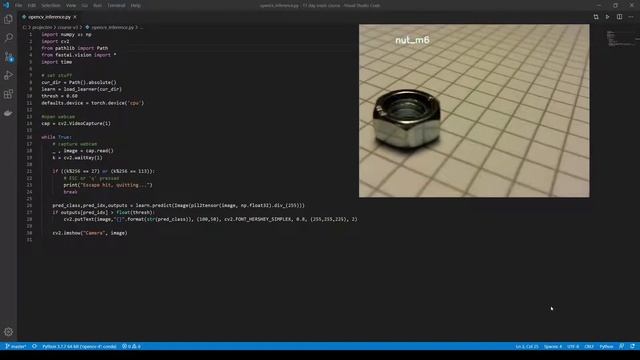Click the Camera window showing the nut

click(x=474, y=111)
